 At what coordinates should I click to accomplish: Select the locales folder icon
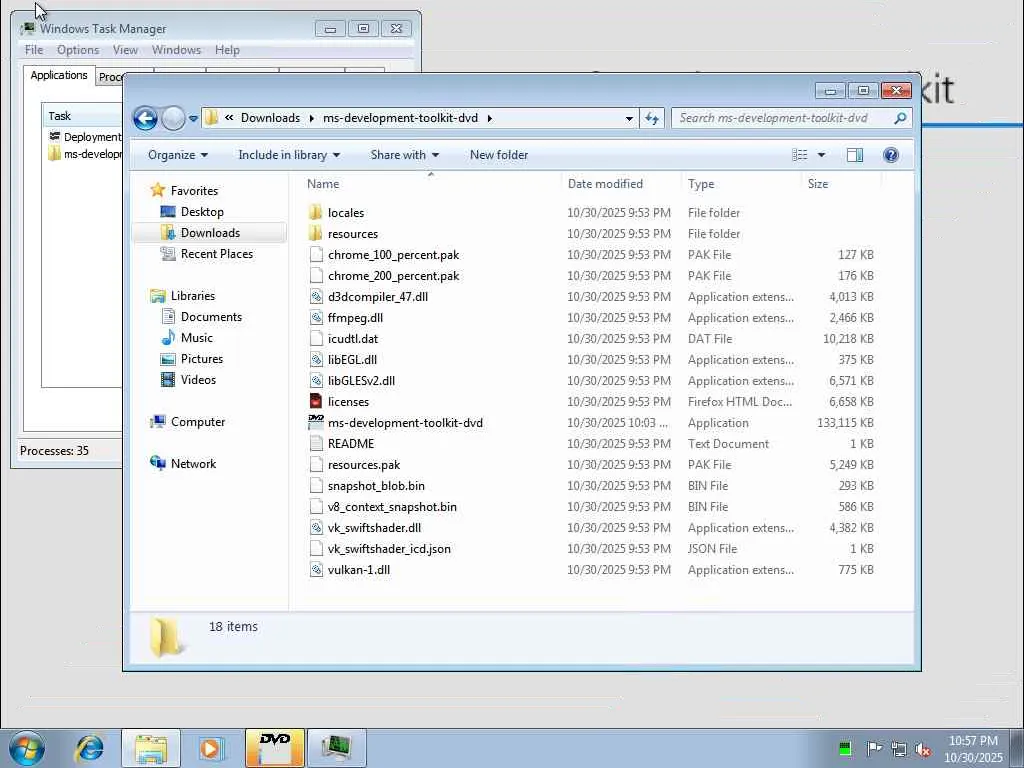(316, 213)
